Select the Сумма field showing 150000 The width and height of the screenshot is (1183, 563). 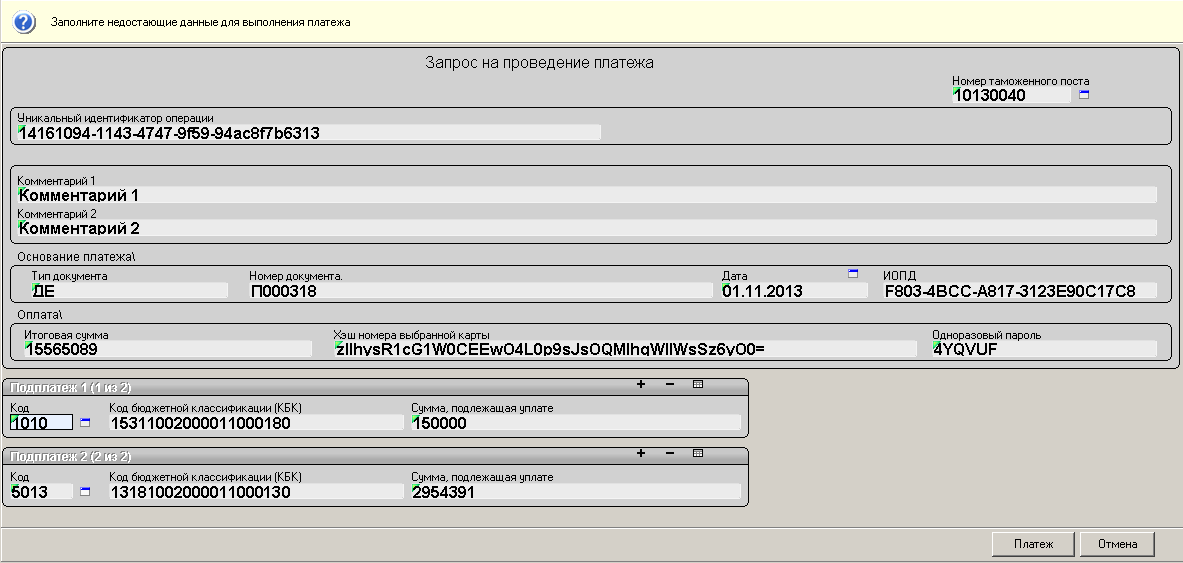tap(576, 423)
